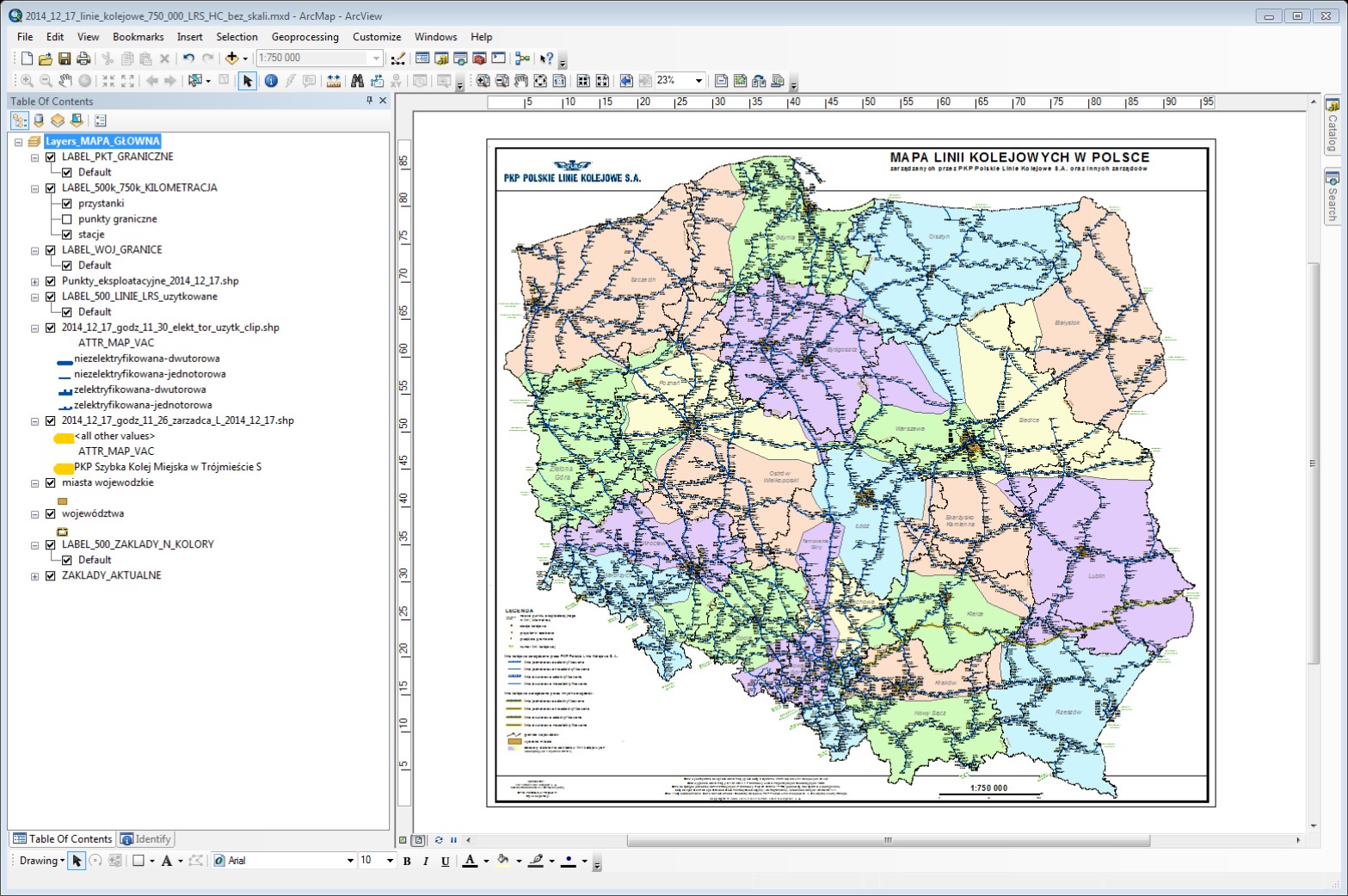
Task: Switch to the Identify tab
Action: point(146,838)
